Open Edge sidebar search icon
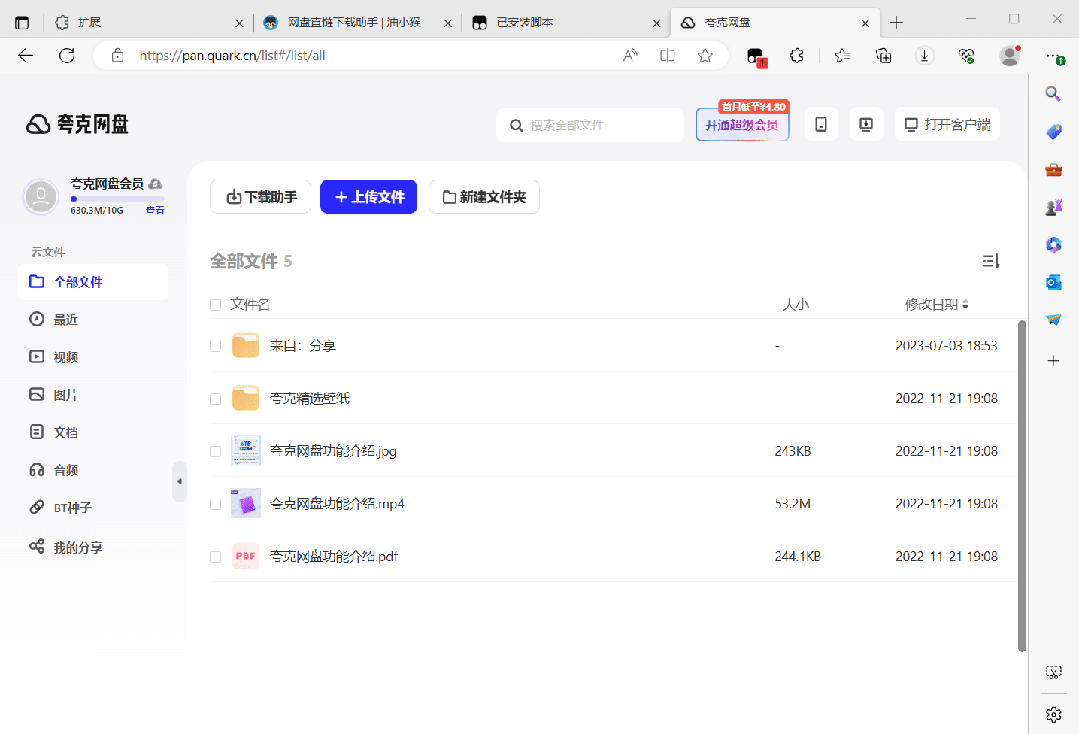This screenshot has width=1079, height=734. coord(1053,94)
